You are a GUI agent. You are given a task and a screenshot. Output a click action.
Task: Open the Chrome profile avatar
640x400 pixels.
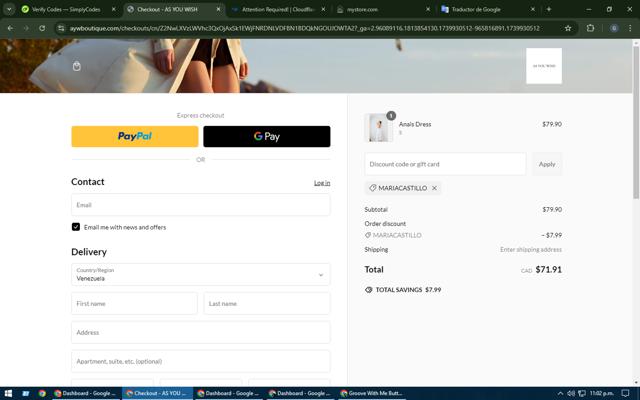pos(614,28)
